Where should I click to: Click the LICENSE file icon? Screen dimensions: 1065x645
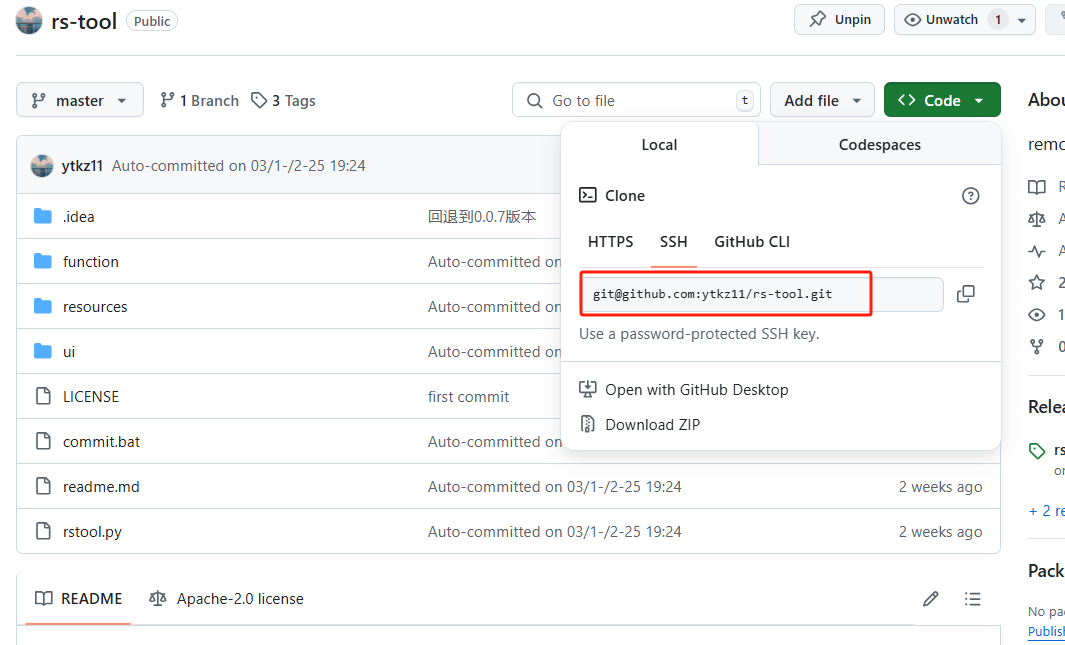[x=43, y=397]
